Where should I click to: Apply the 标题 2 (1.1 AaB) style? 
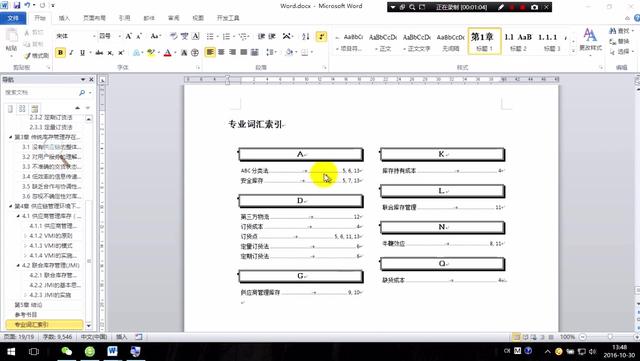[x=518, y=41]
